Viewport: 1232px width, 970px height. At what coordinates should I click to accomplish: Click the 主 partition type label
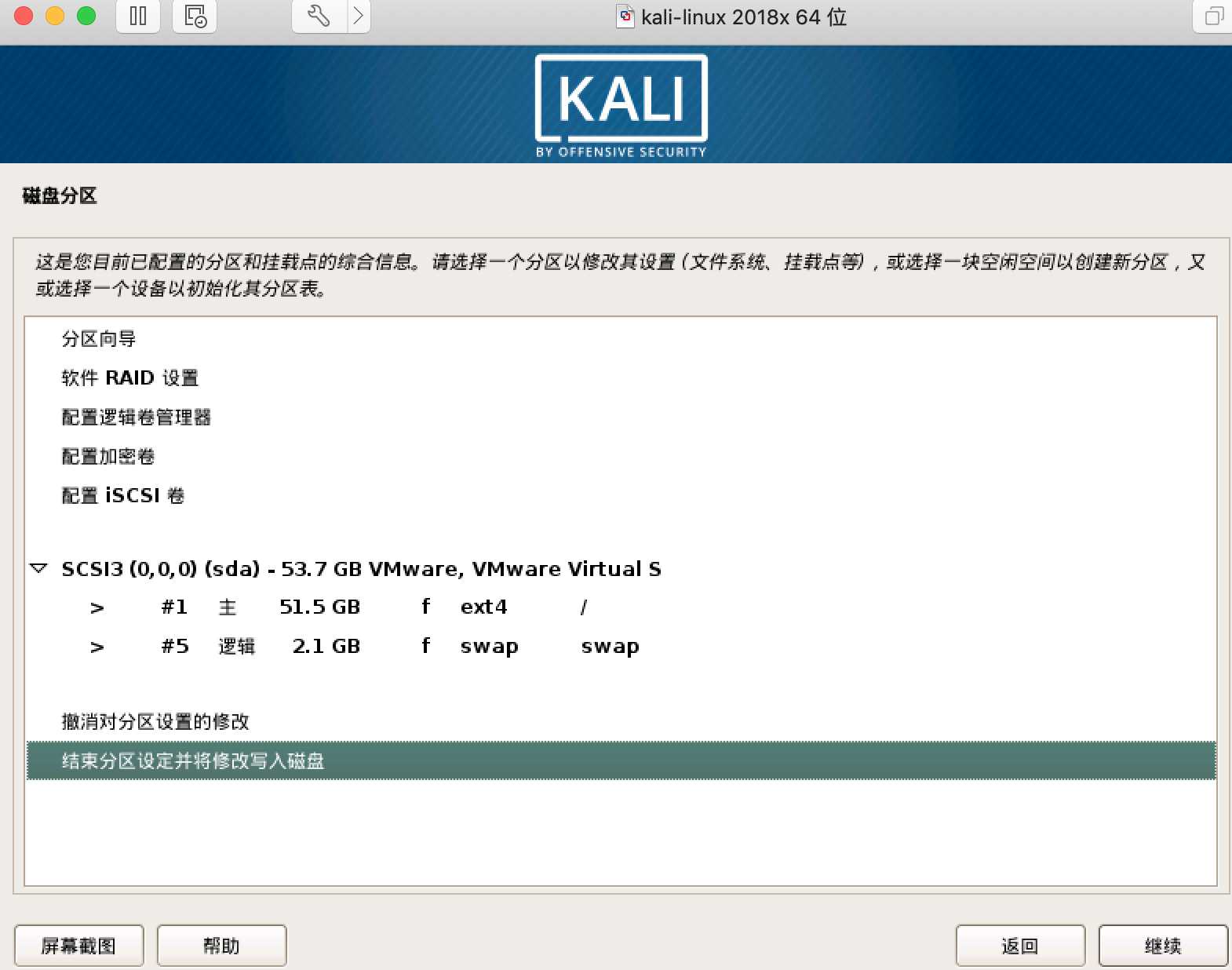[228, 607]
